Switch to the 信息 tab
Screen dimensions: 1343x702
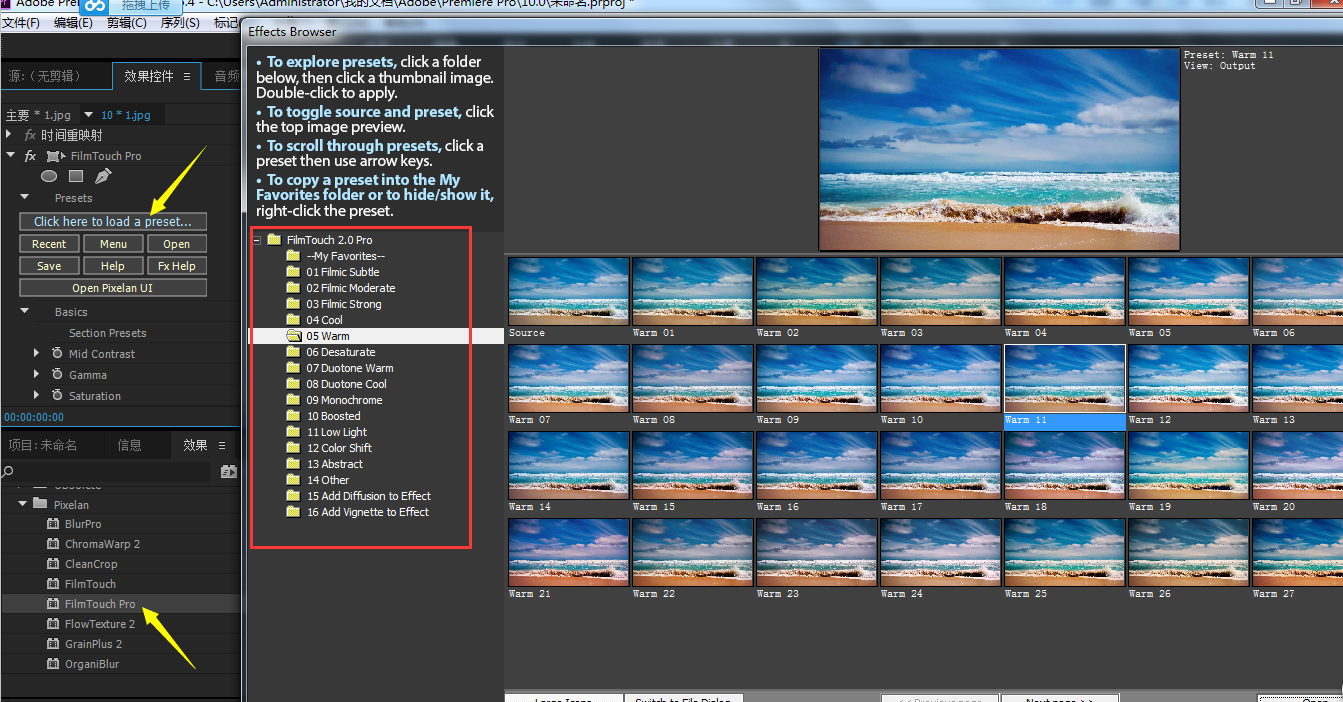click(129, 445)
